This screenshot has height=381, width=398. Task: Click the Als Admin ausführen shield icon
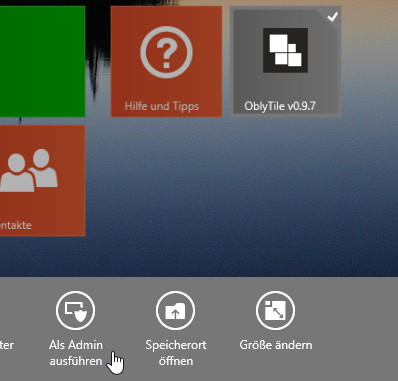76,310
